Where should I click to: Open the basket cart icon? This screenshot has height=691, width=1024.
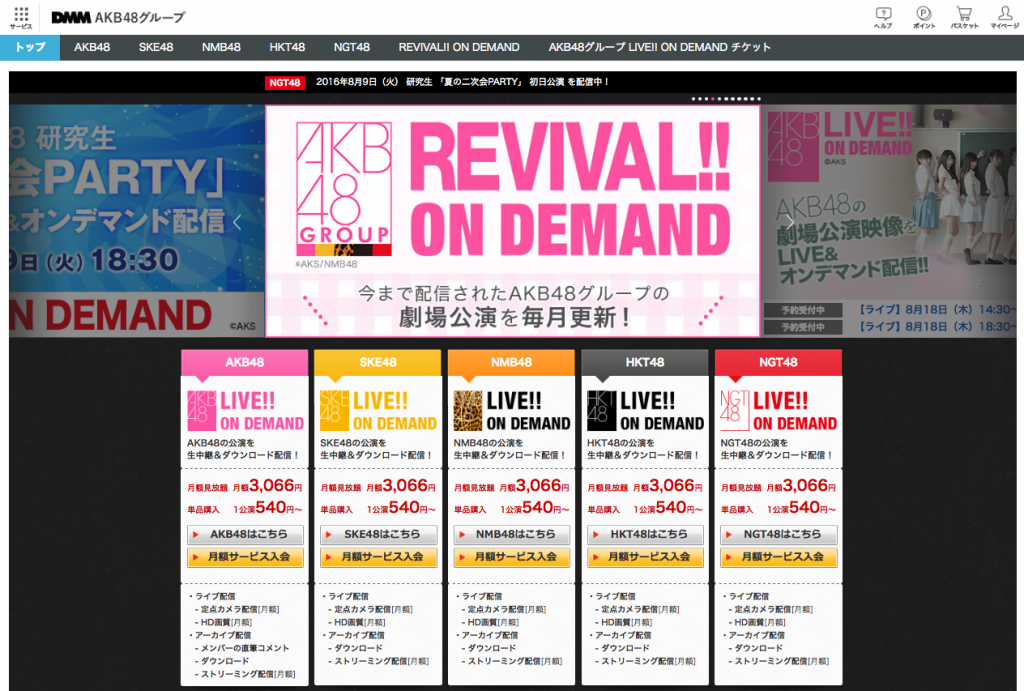pyautogui.click(x=964, y=17)
